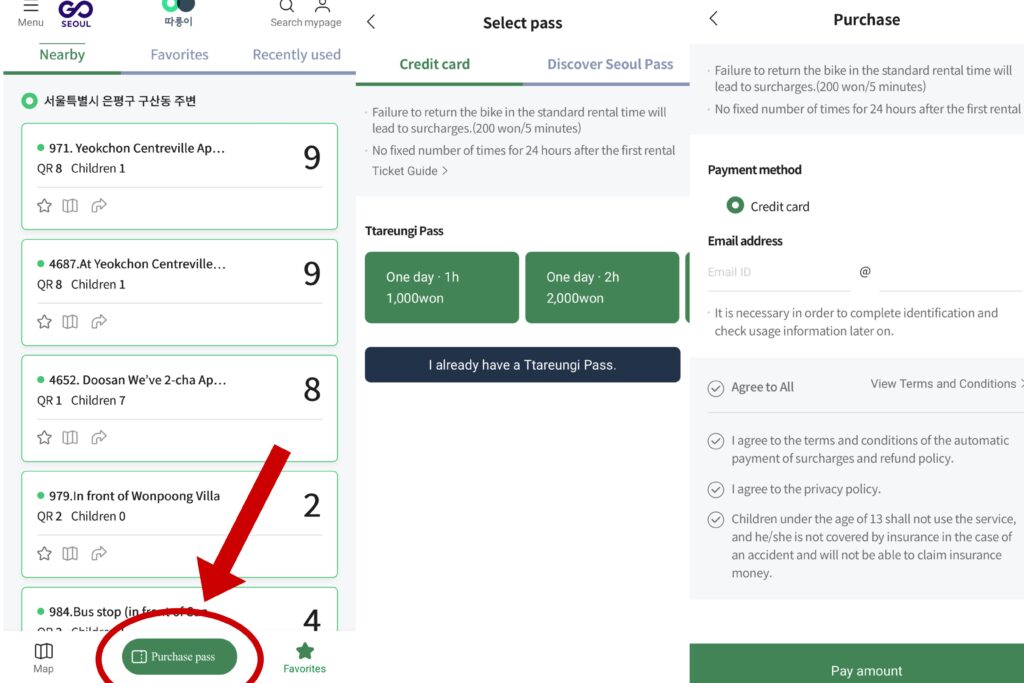This screenshot has width=1024, height=683.
Task: Switch to the Recently used tab
Action: [296, 54]
